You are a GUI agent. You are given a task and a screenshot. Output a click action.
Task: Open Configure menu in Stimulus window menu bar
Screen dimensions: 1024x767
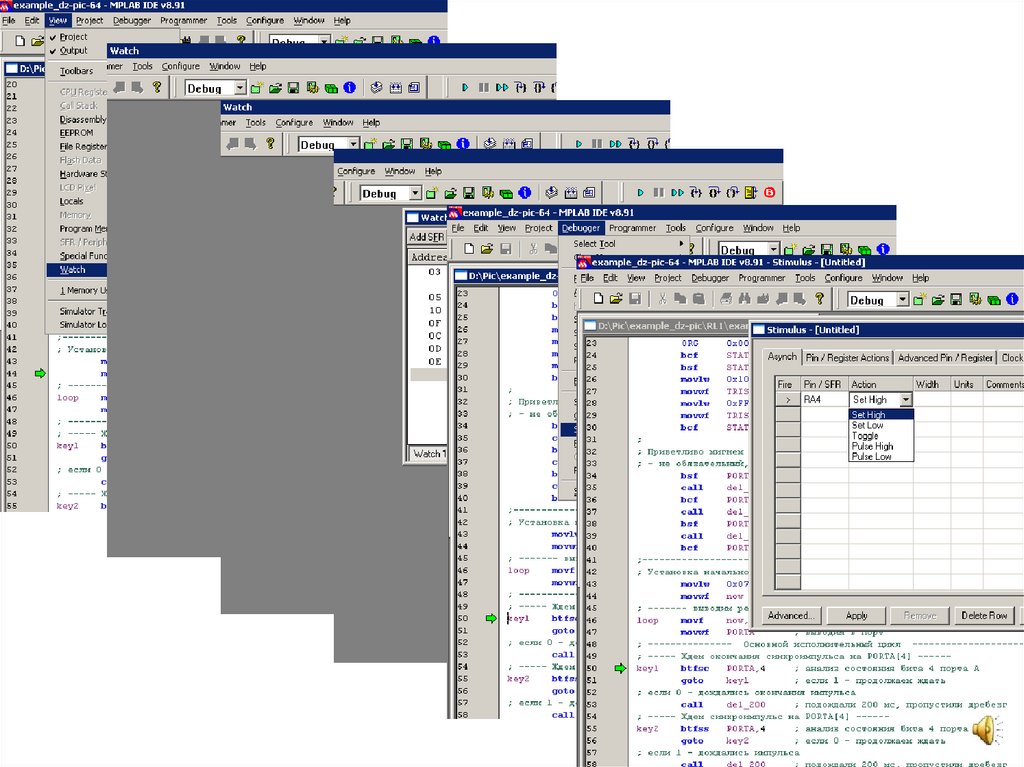point(843,278)
